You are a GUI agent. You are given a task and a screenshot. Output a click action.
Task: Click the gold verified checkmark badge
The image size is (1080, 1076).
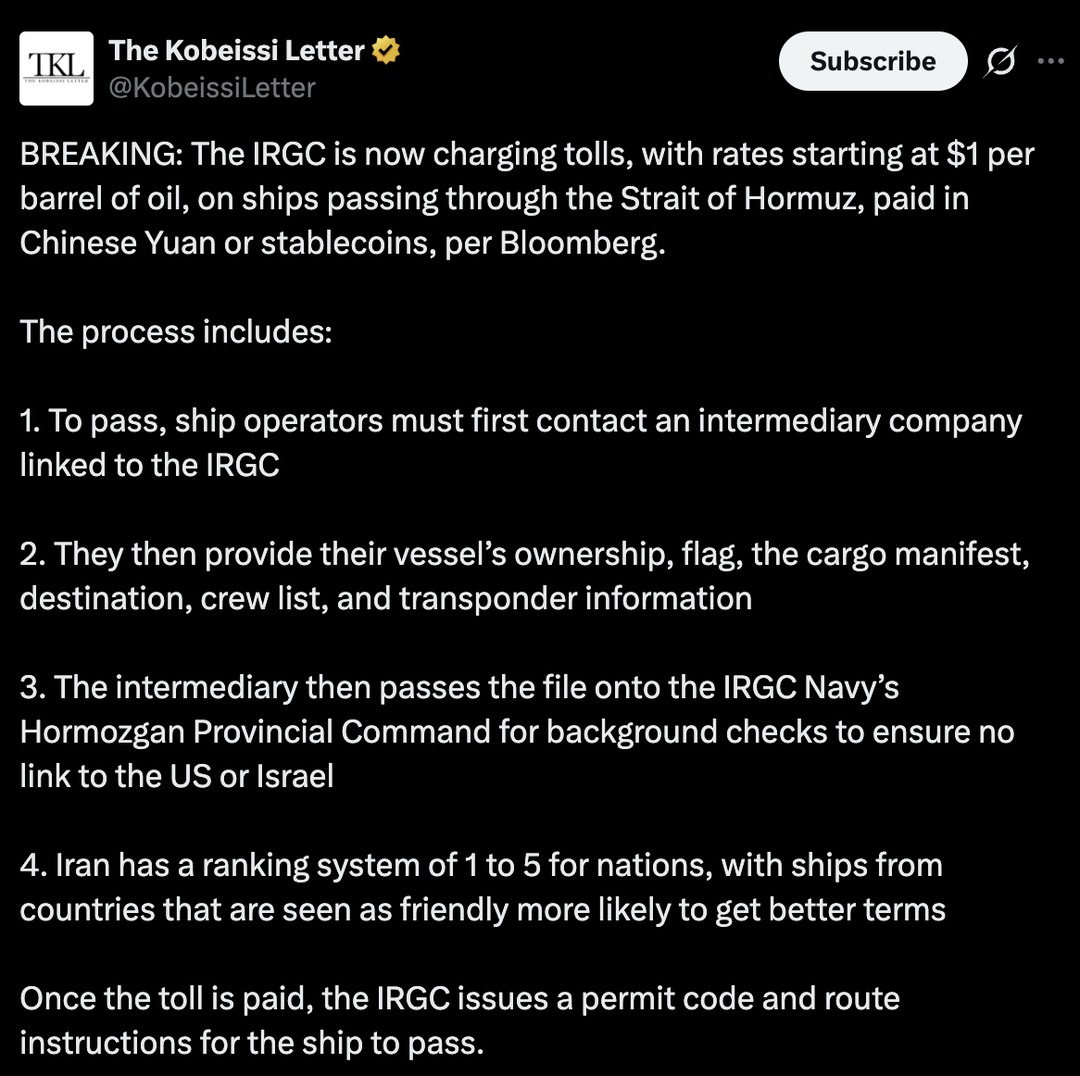387,48
